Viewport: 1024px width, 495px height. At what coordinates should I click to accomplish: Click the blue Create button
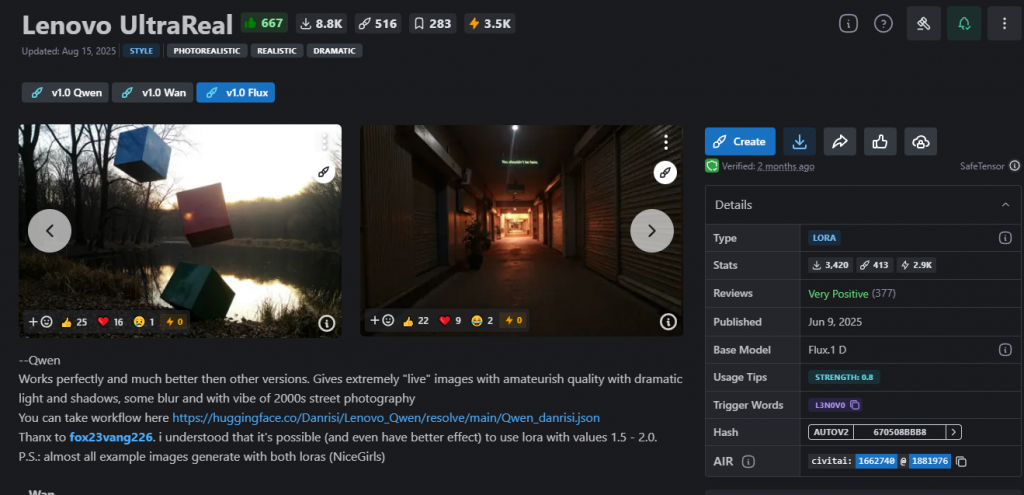pos(740,142)
